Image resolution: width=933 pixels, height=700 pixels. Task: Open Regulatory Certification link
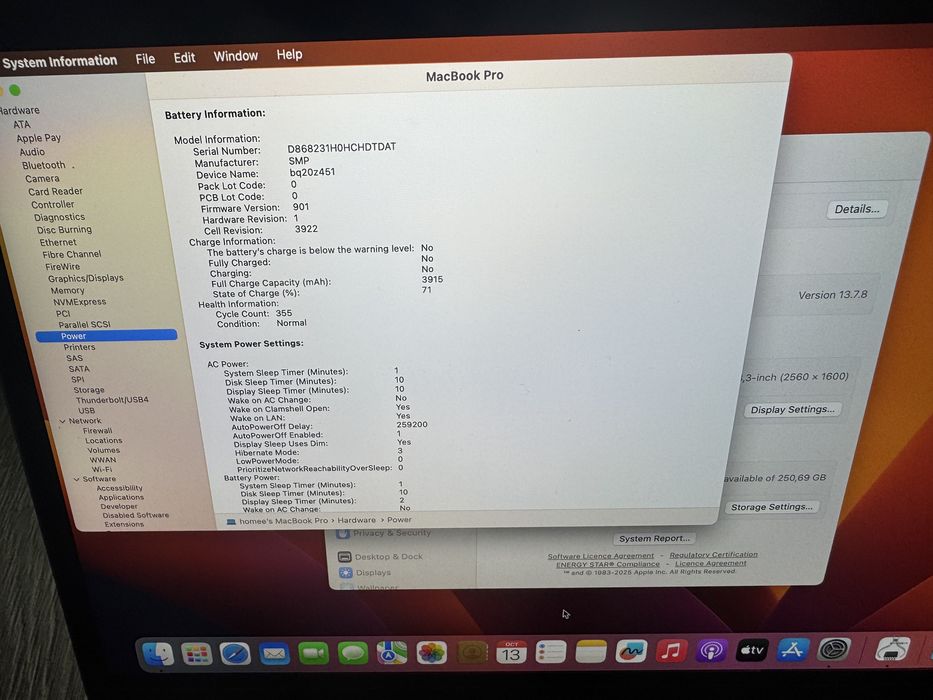(713, 555)
